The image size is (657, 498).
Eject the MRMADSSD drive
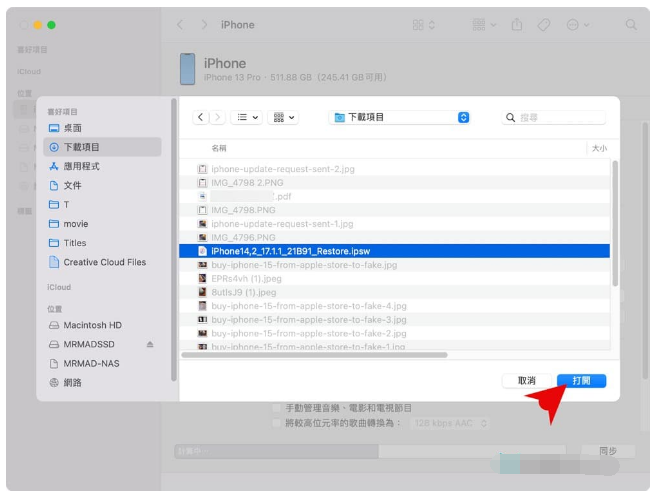pos(150,344)
